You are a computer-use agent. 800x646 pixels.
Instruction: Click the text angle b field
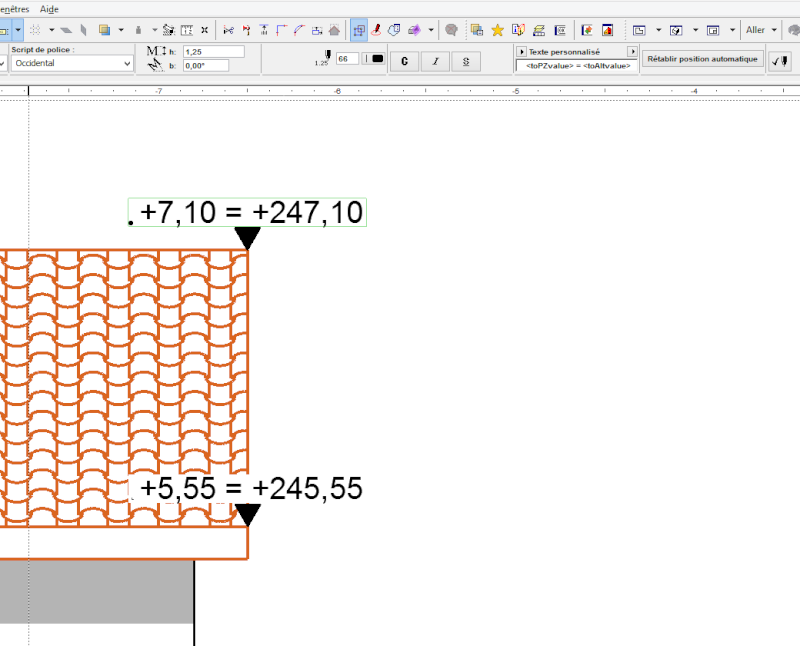(x=206, y=65)
